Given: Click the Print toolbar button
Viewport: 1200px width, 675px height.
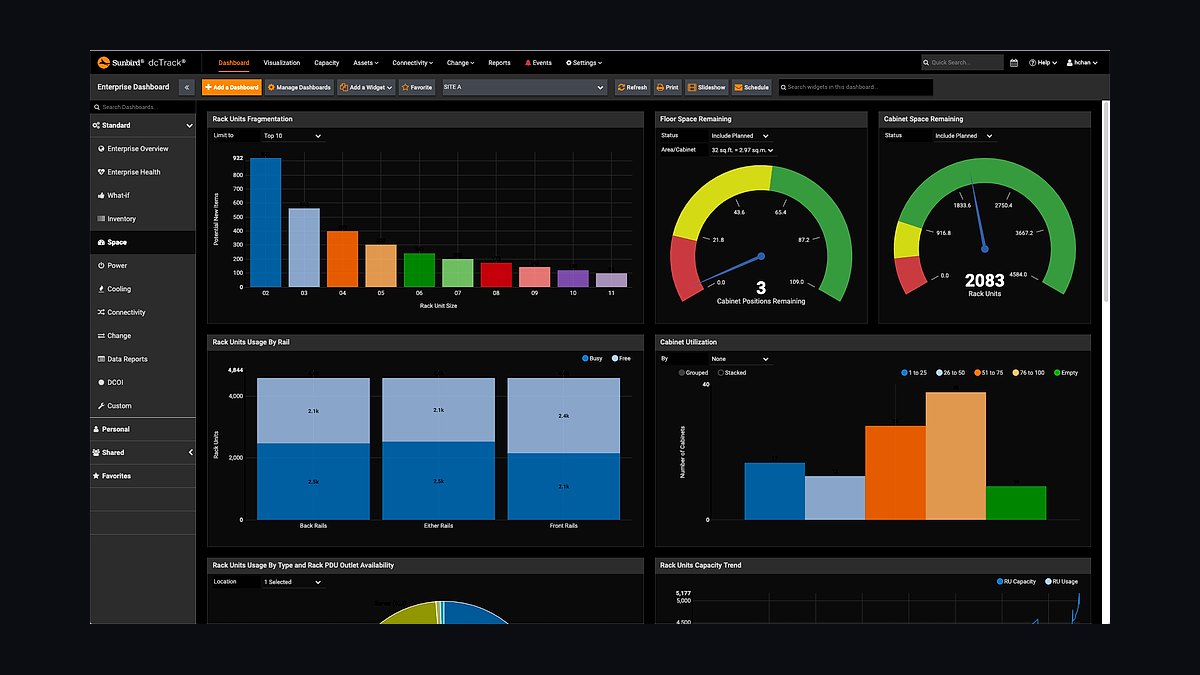Looking at the screenshot, I should coord(669,87).
